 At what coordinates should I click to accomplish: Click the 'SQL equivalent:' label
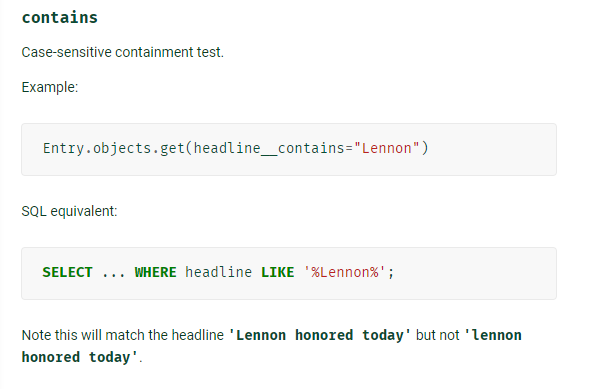[69, 211]
